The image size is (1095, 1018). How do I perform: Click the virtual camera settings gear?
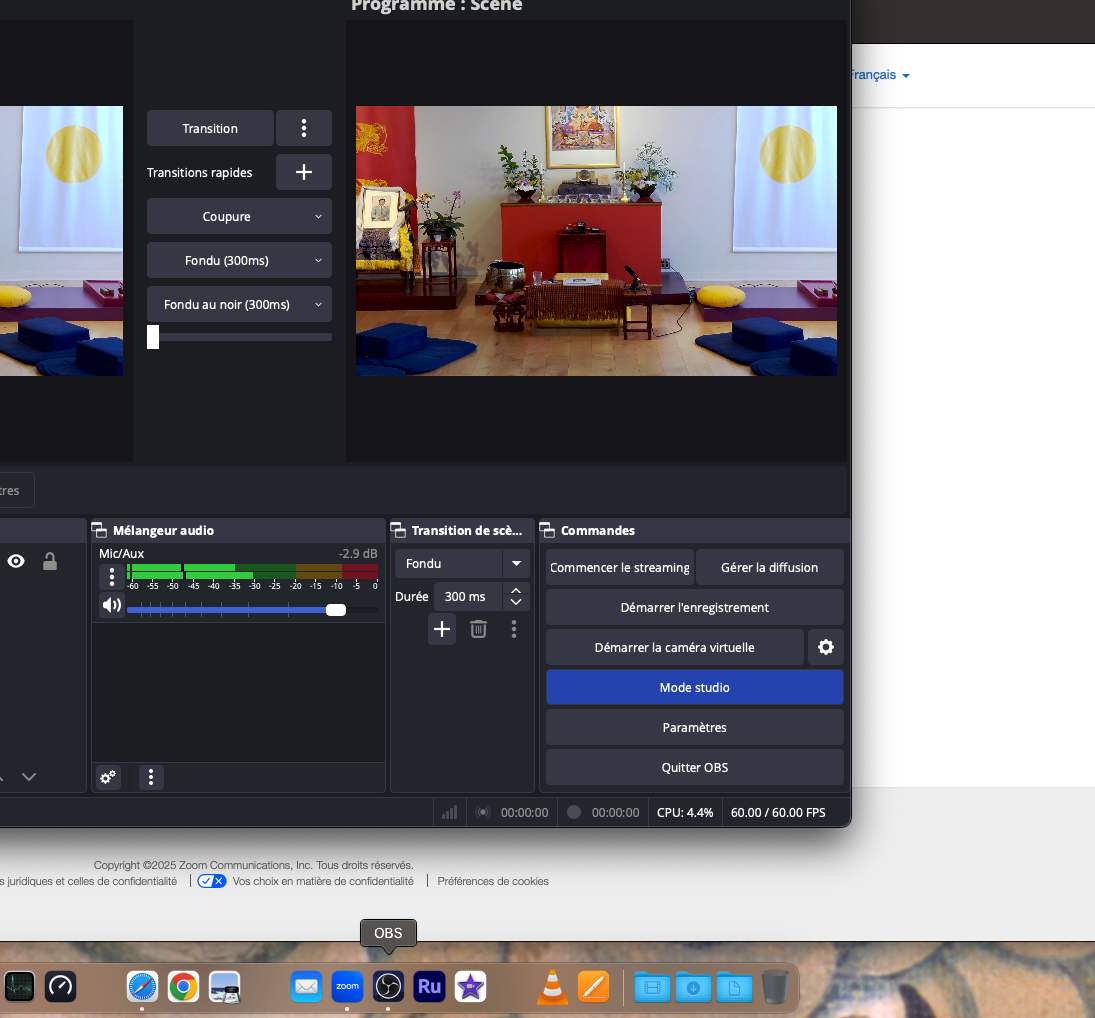[x=826, y=647]
